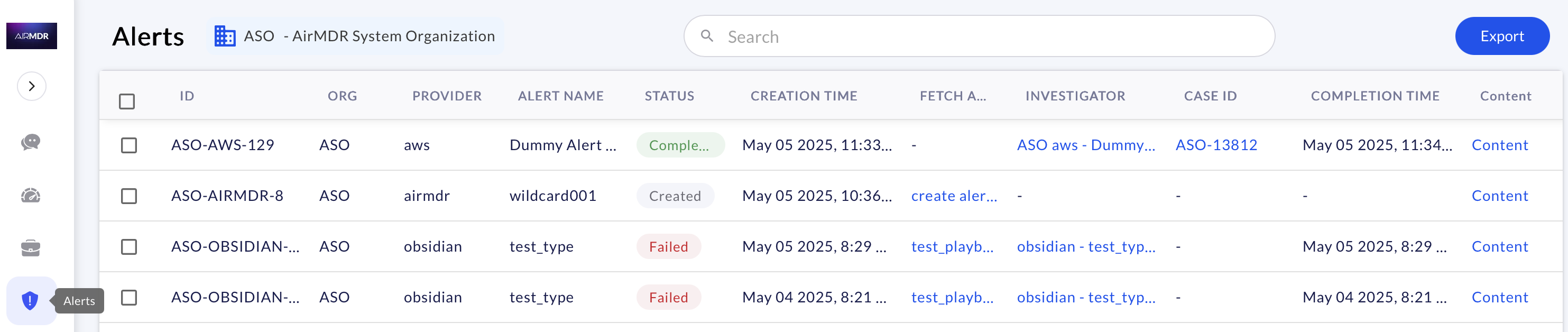1568x332 pixels.
Task: Click the Completed status badge for ASO-AWS-129
Action: [x=680, y=145]
